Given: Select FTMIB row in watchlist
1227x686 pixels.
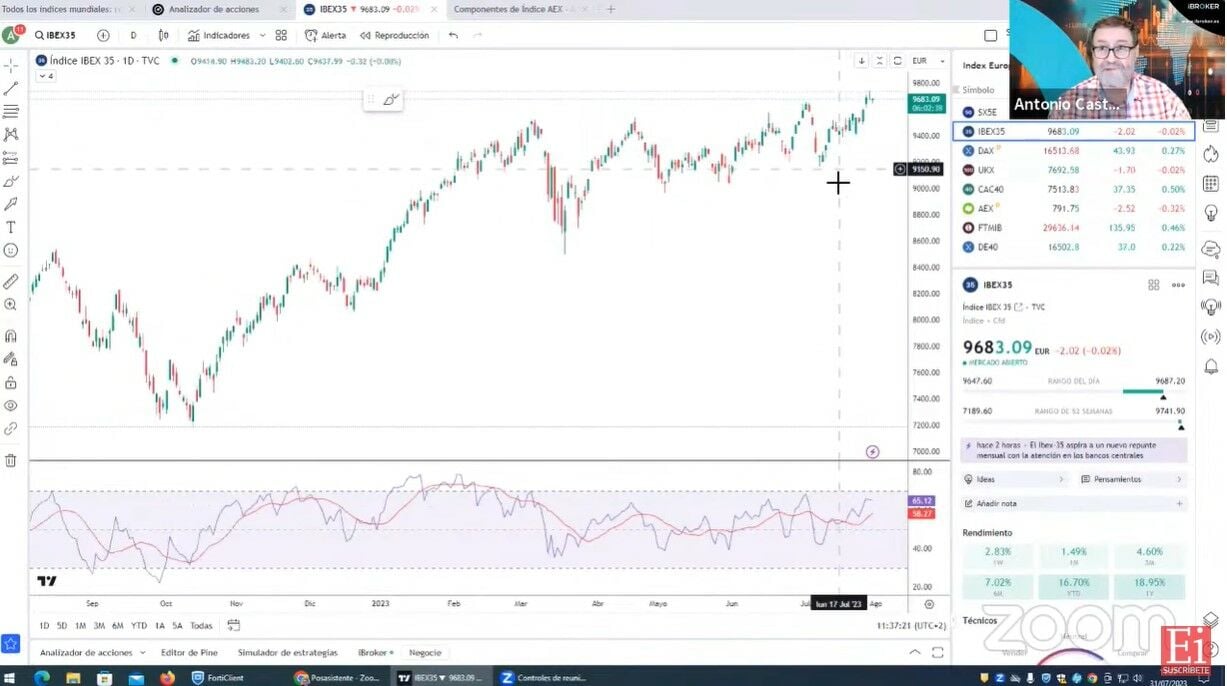Looking at the screenshot, I should tap(1073, 228).
